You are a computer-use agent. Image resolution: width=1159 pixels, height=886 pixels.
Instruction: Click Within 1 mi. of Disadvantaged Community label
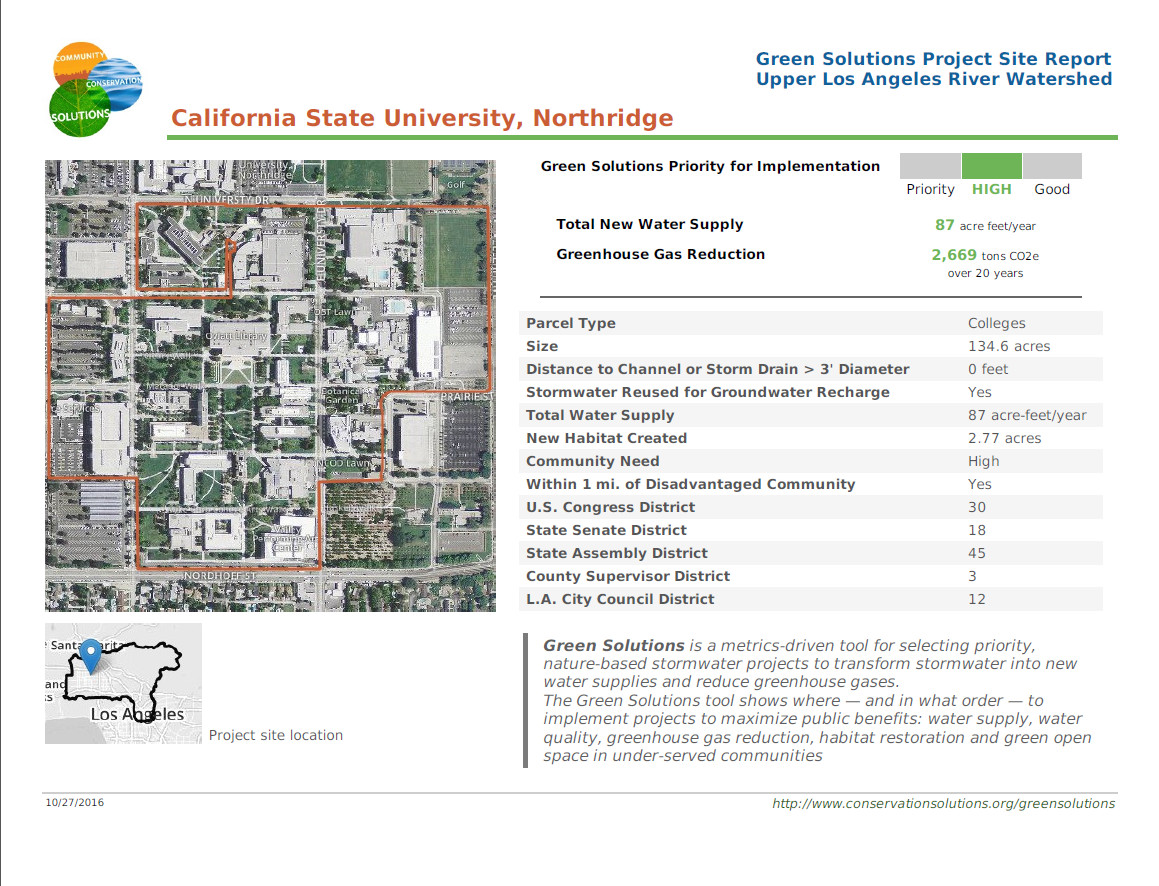point(690,484)
